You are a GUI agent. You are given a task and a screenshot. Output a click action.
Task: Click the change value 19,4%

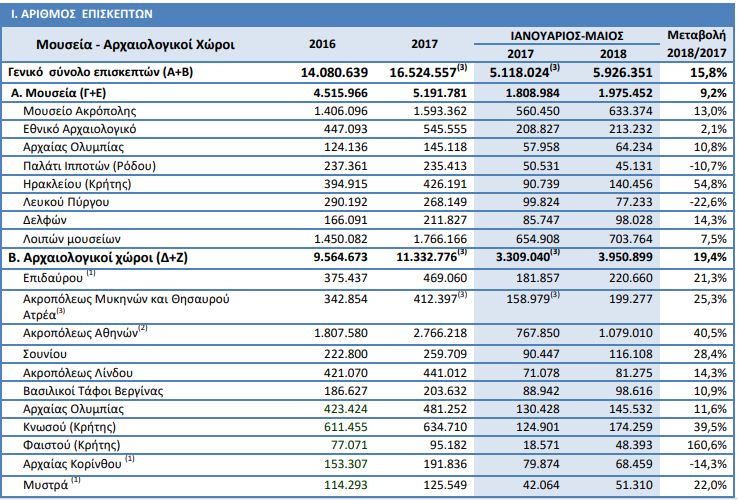(x=710, y=257)
